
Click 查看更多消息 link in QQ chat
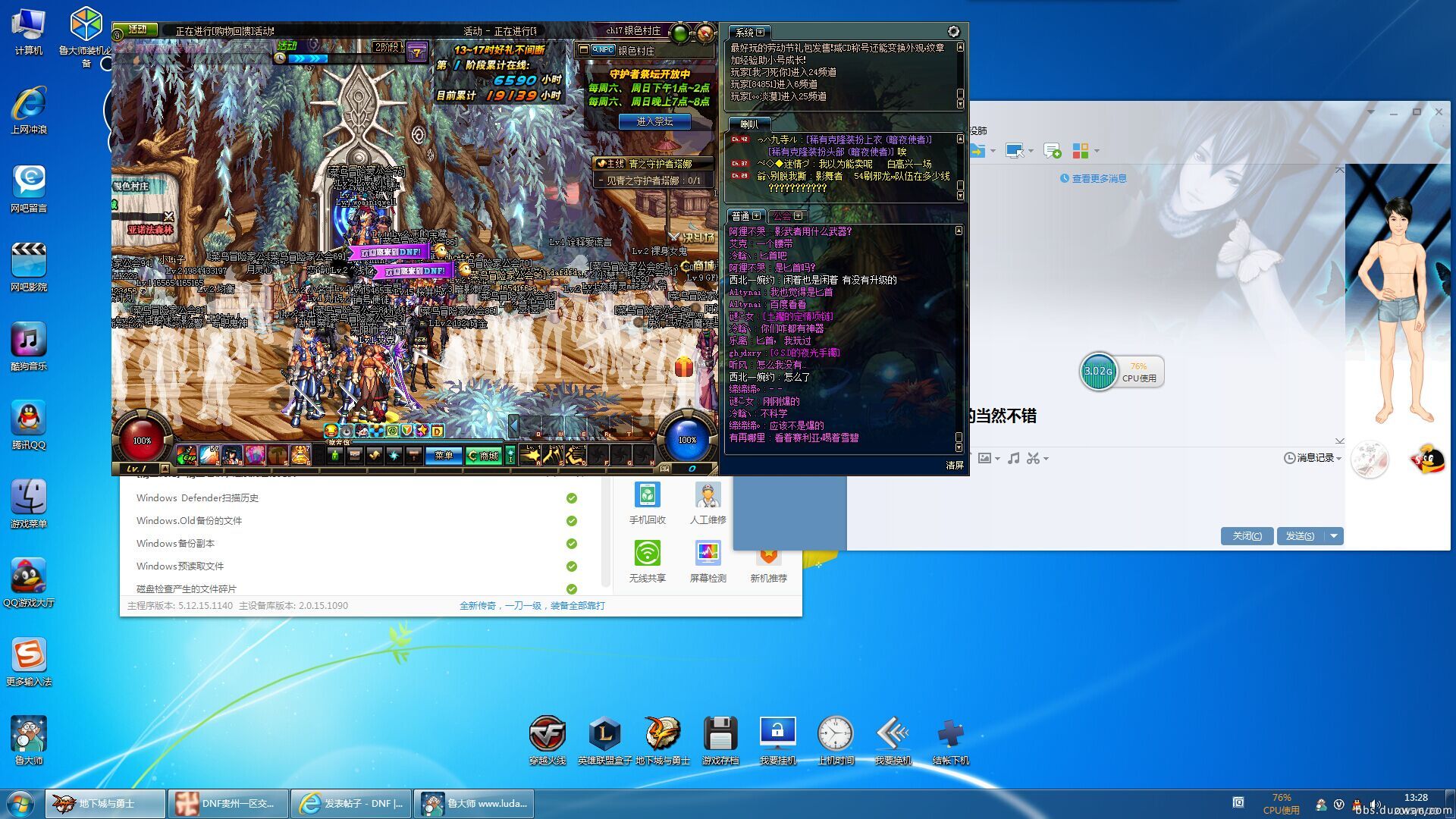click(x=1098, y=179)
